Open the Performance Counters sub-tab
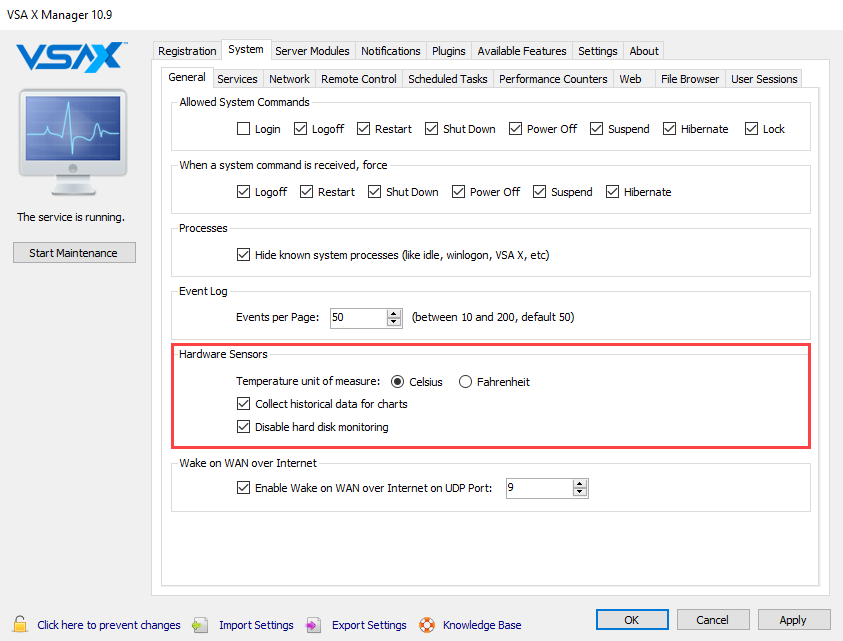The width and height of the screenshot is (843, 641). (552, 79)
